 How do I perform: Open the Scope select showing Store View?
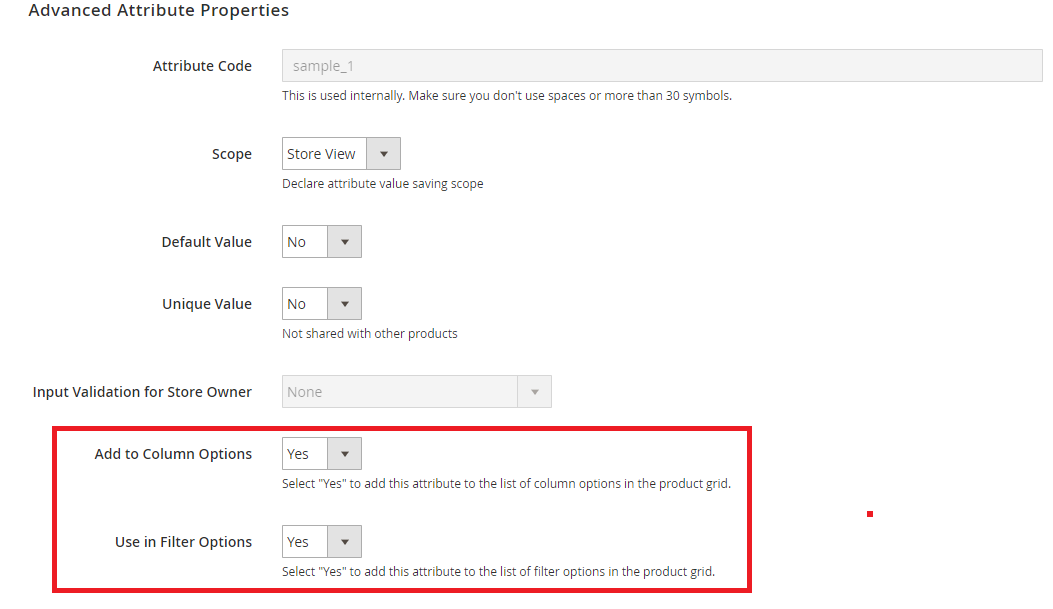[x=324, y=154]
